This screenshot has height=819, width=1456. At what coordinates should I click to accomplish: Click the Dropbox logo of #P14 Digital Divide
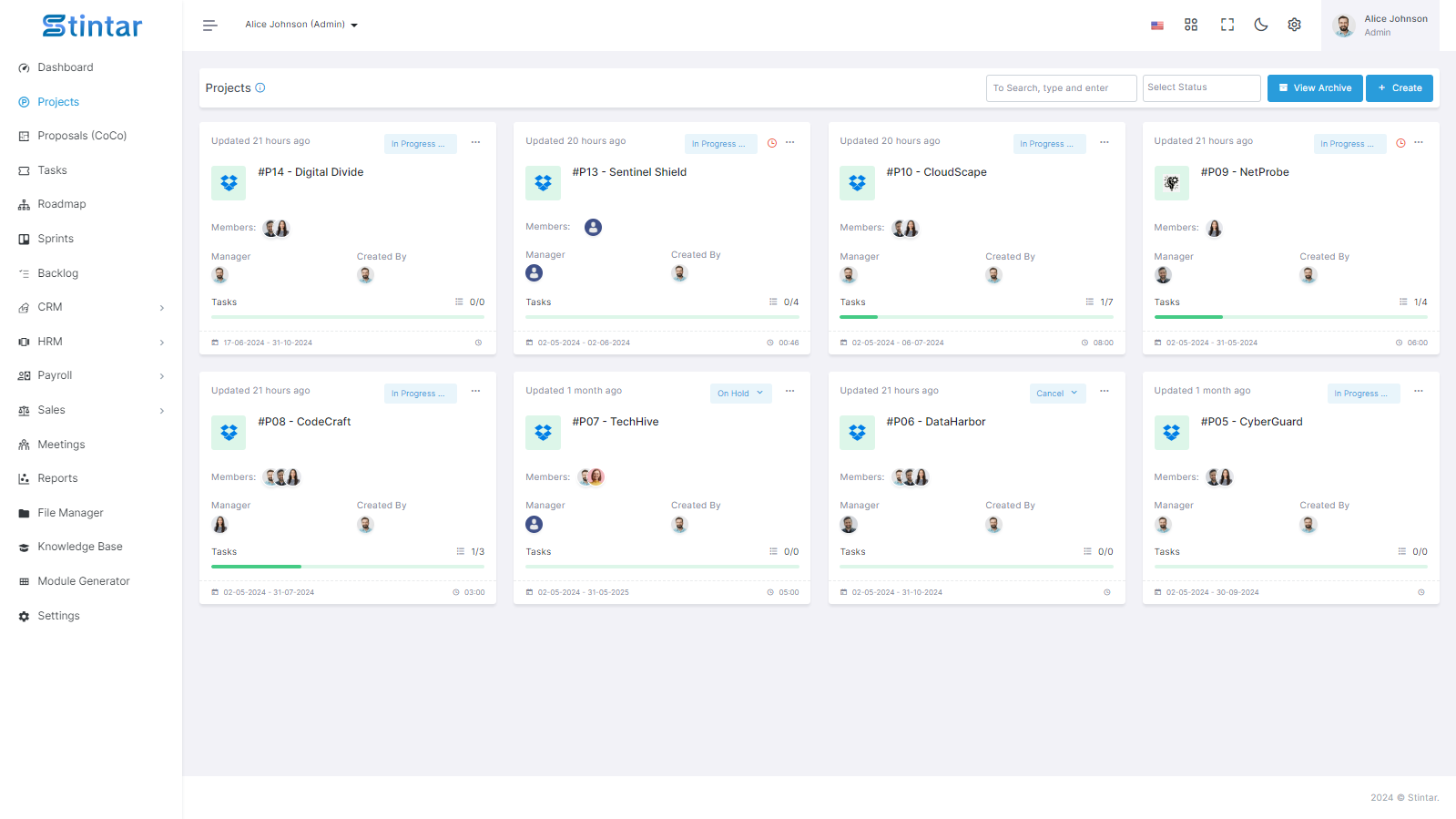coord(229,183)
